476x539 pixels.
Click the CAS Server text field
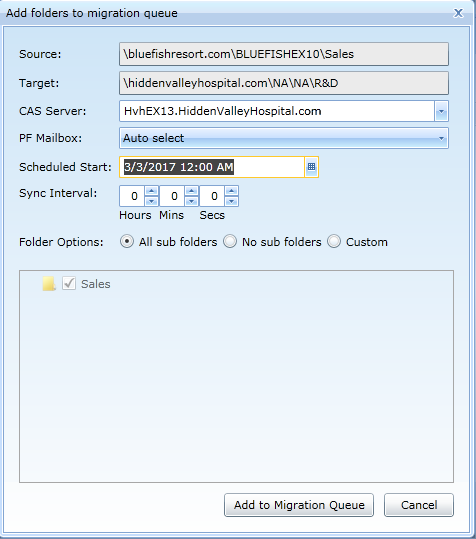[x=277, y=111]
